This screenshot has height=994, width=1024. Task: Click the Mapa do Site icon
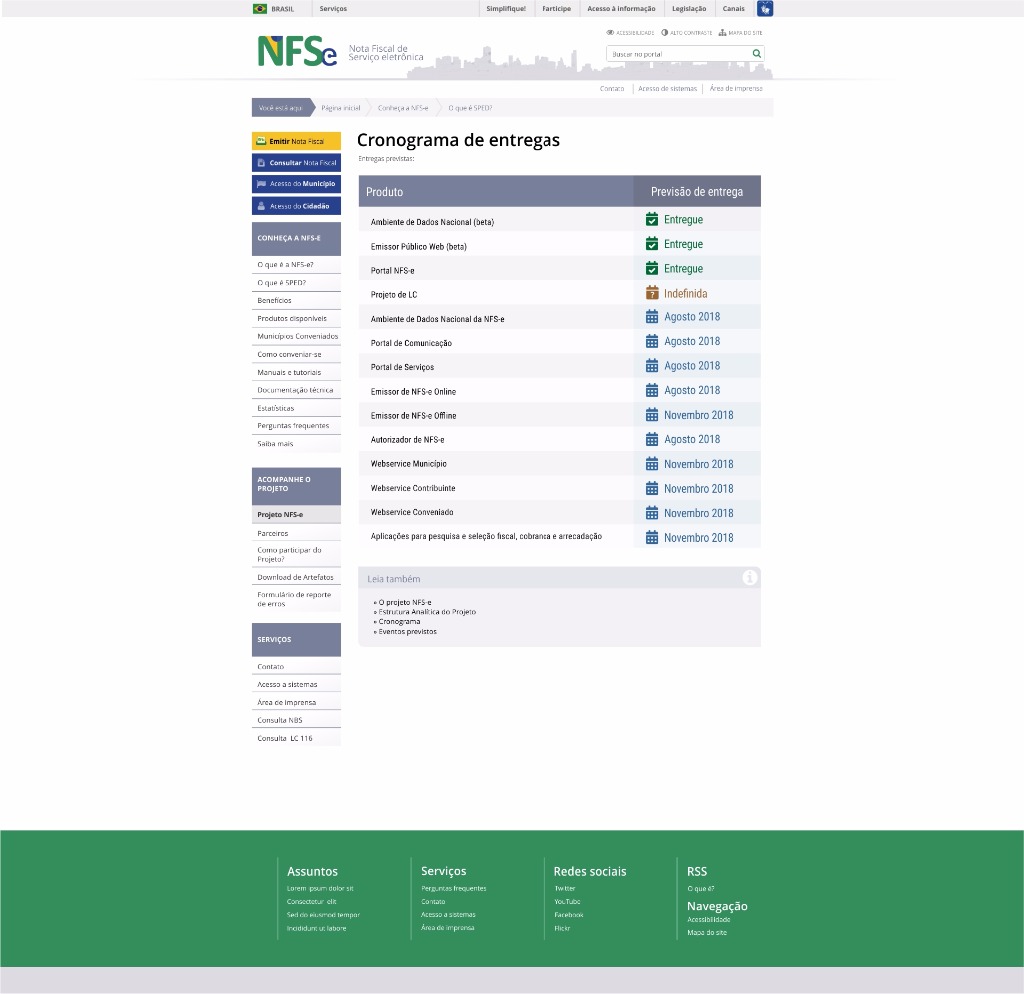tap(722, 33)
